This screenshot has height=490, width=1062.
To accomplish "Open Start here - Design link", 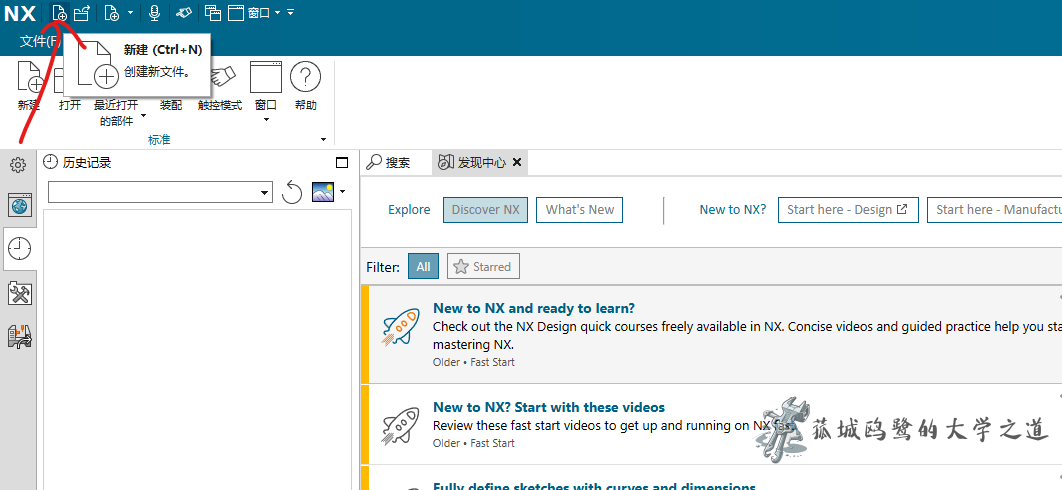I will [x=848, y=210].
